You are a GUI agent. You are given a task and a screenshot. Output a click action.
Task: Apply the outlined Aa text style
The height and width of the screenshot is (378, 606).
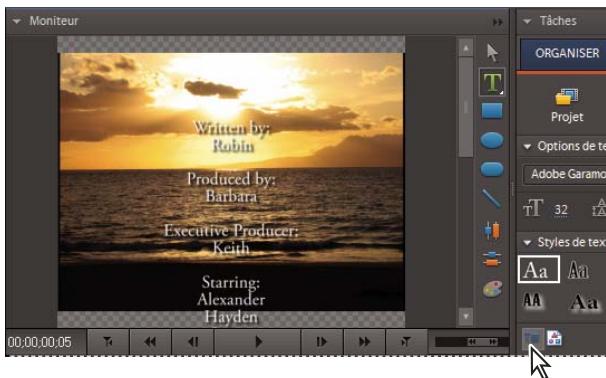(579, 270)
